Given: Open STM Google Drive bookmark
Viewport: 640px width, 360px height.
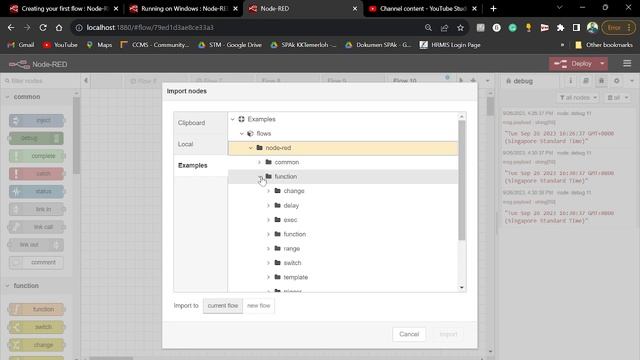Looking at the screenshot, I should (230, 45).
